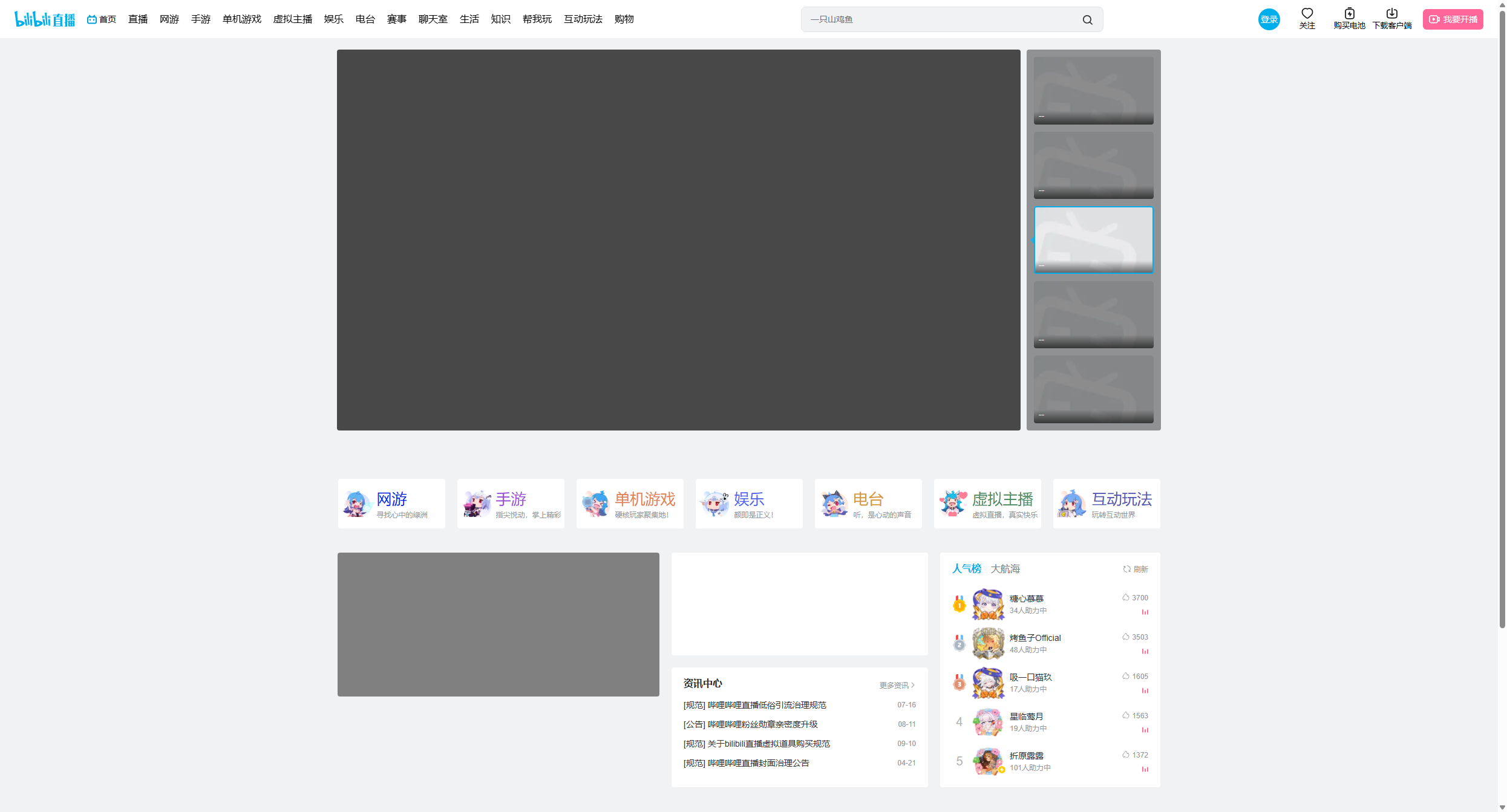Select the fifth stream thumbnail

[x=1094, y=389]
